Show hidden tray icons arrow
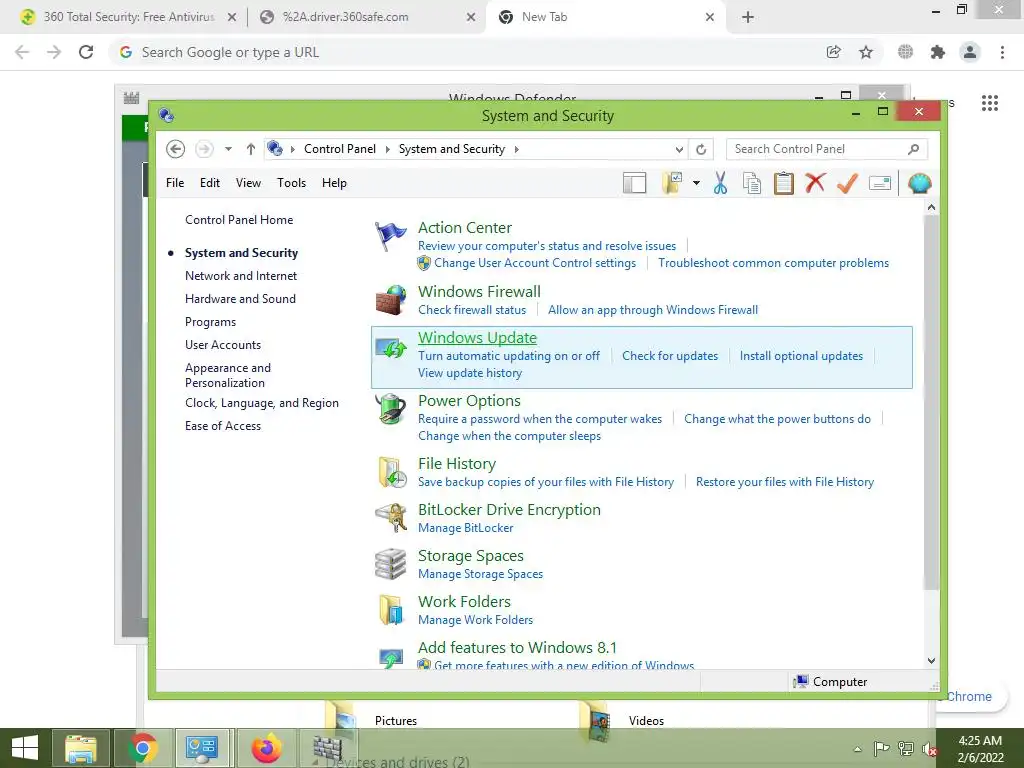The image size is (1024, 768). tap(857, 749)
